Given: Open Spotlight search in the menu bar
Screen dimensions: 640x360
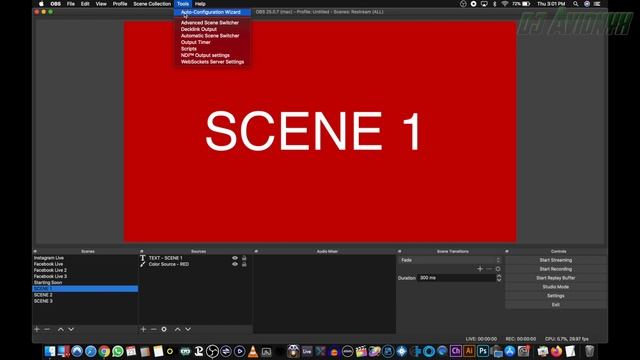Looking at the screenshot, I should pos(576,4).
